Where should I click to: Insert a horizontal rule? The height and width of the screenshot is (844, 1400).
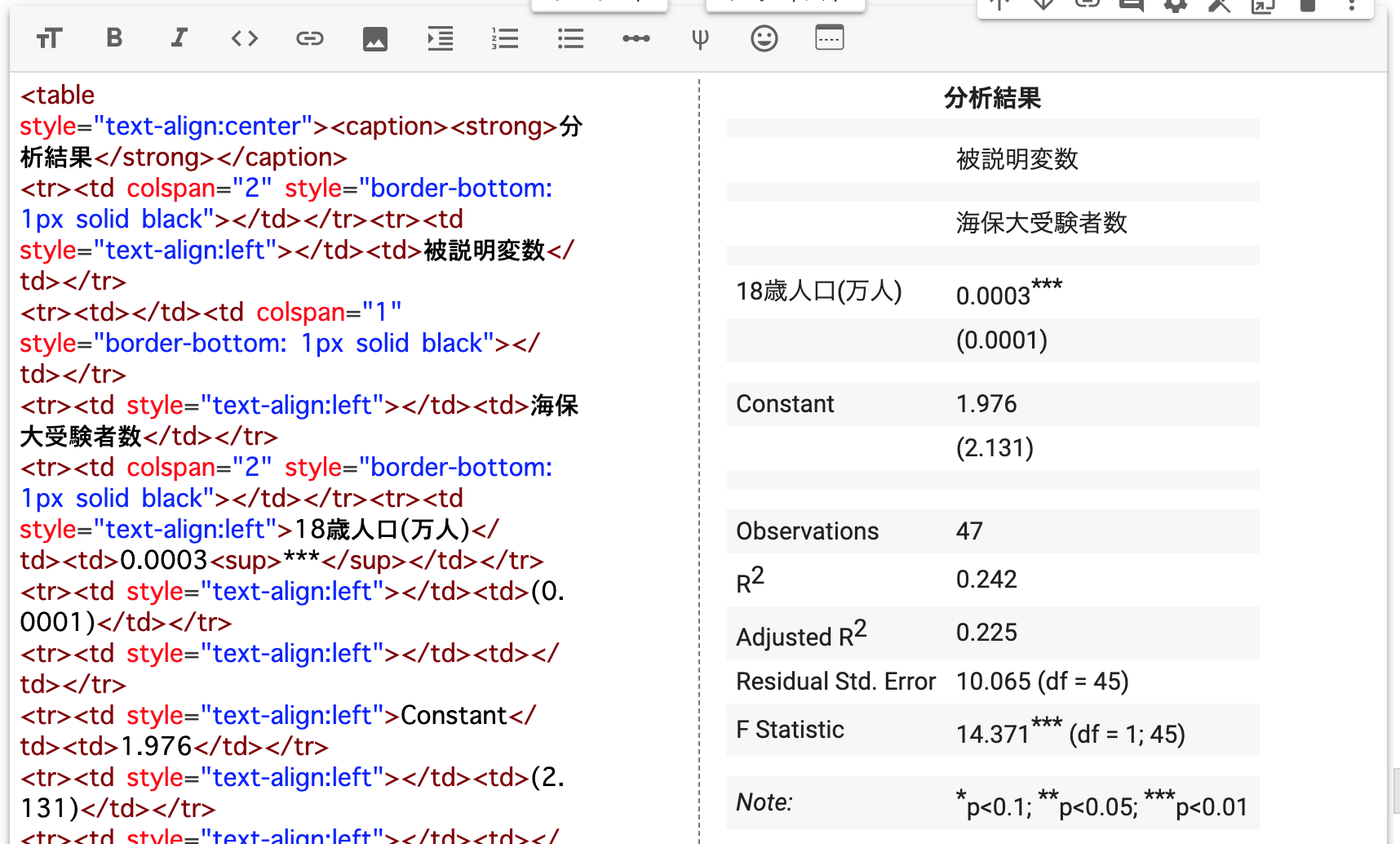point(636,38)
